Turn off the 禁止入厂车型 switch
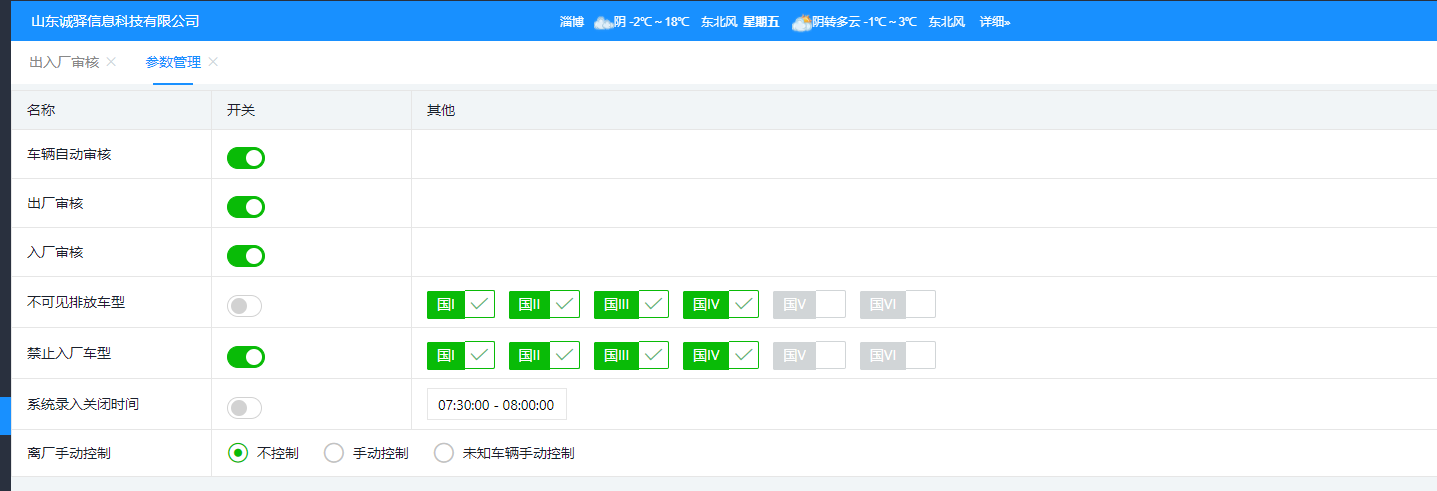The width and height of the screenshot is (1437, 491). pos(246,357)
